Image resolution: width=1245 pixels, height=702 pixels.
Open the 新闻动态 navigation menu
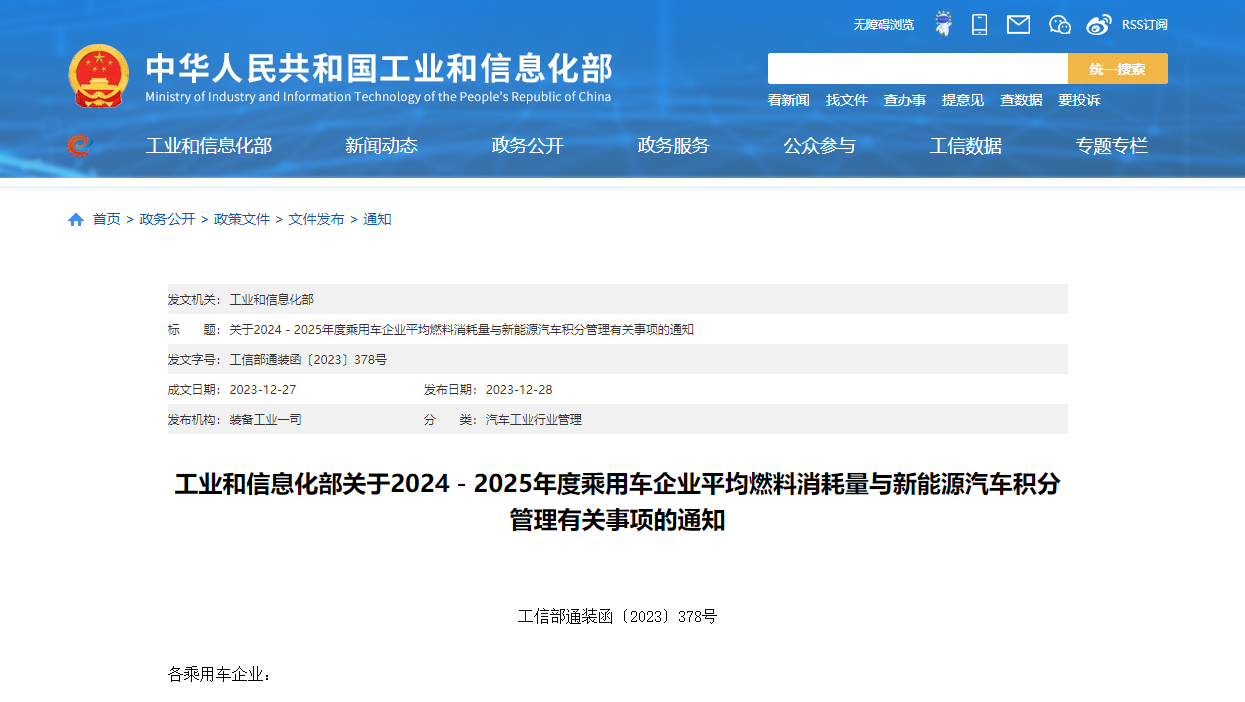(381, 146)
